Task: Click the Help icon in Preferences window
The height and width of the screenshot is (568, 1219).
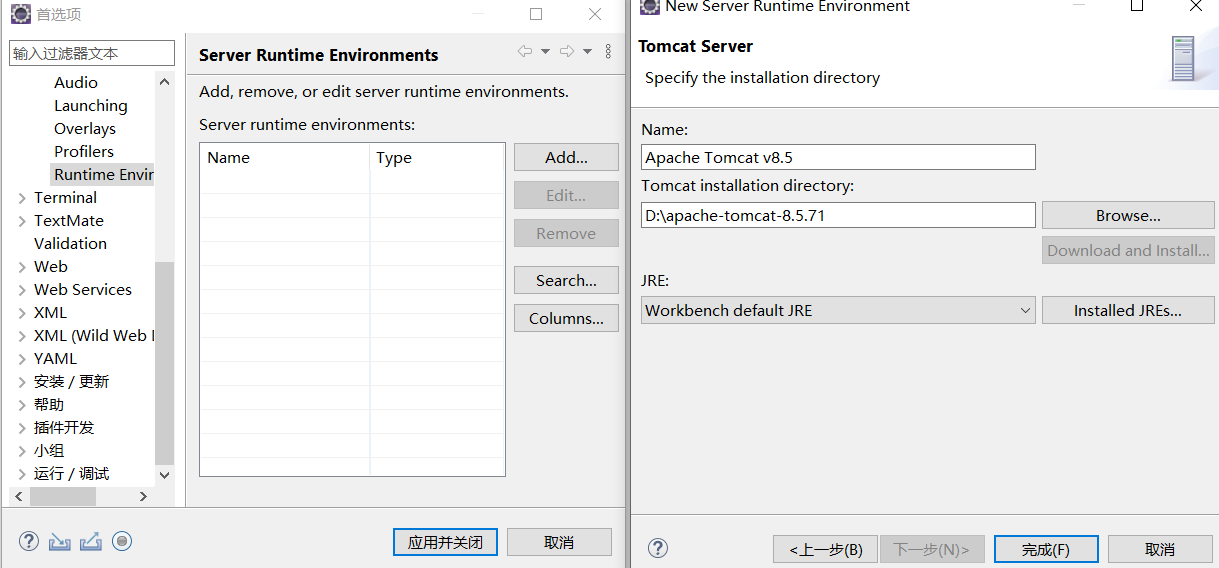Action: click(28, 541)
